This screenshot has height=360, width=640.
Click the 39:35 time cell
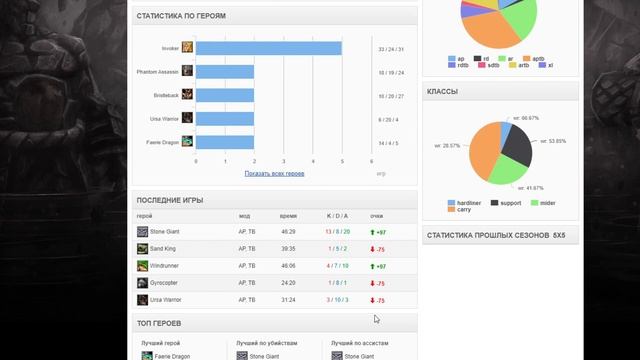click(x=288, y=249)
